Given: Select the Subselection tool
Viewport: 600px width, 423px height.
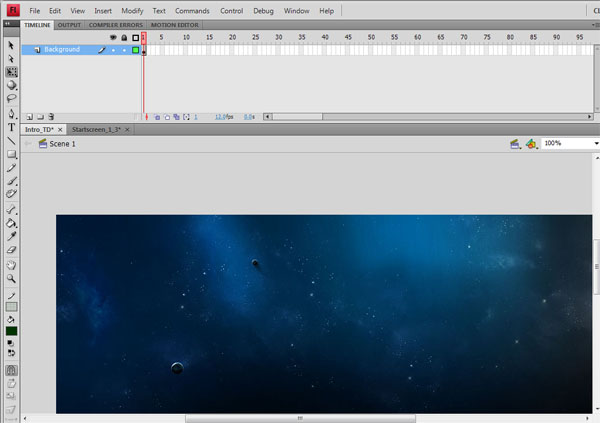Looking at the screenshot, I should pos(11,59).
